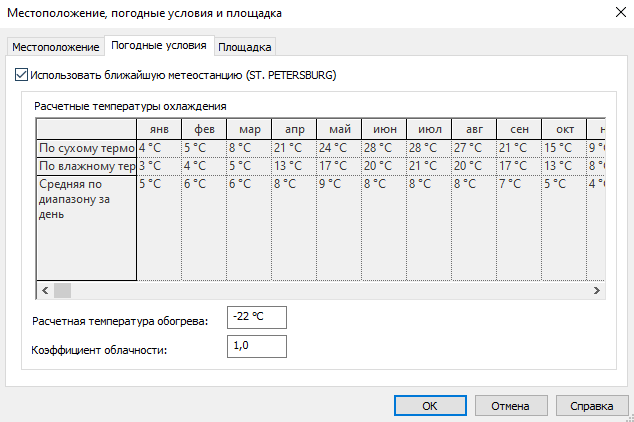
Task: Switch to the Местоположение tab
Action: tap(56, 47)
